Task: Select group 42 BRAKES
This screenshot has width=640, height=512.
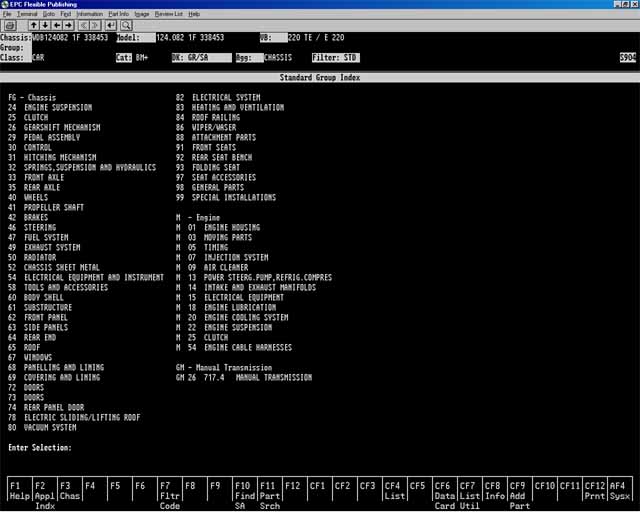Action: tap(28, 218)
